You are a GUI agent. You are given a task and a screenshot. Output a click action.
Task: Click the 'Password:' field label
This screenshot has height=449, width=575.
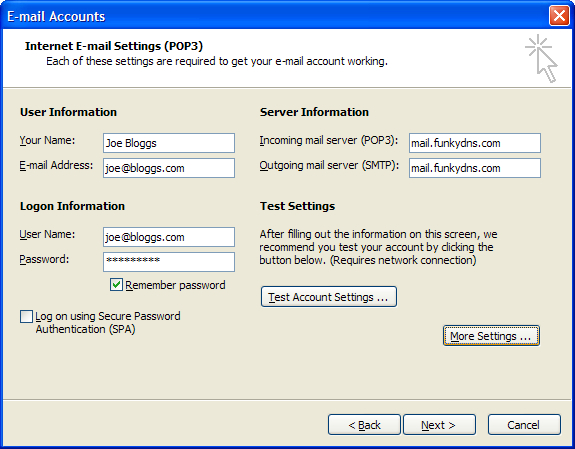pos(44,259)
